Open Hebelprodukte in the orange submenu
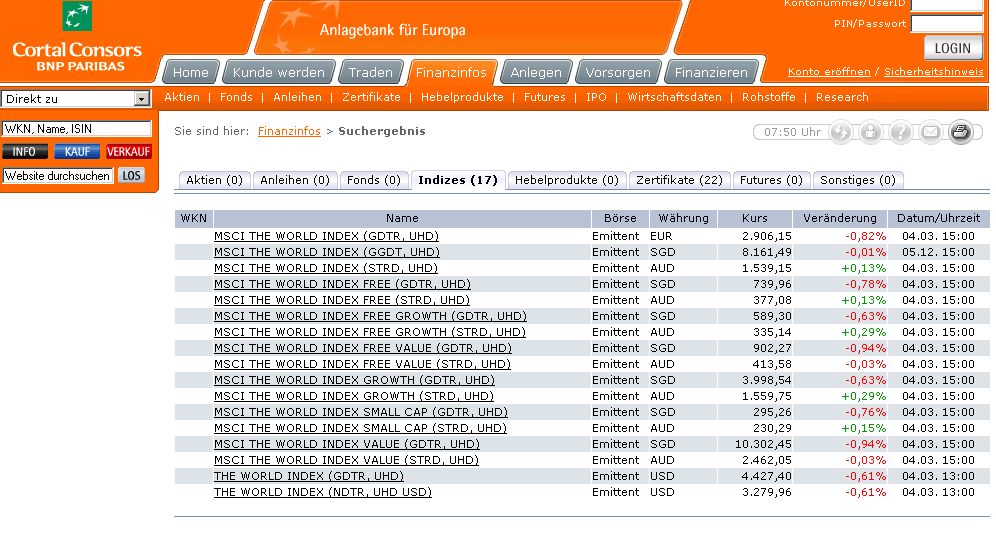 click(x=462, y=97)
